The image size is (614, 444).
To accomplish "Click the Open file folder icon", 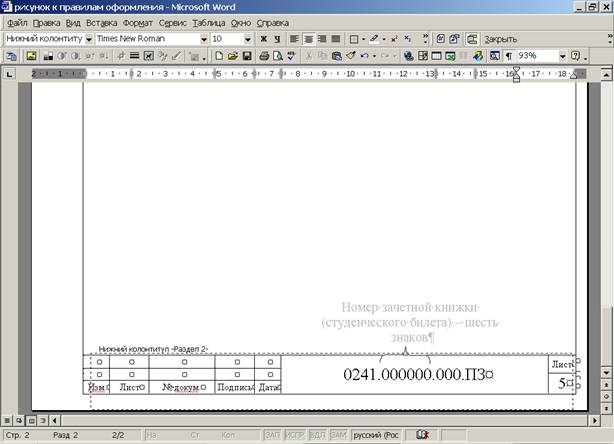I will 233,56.
